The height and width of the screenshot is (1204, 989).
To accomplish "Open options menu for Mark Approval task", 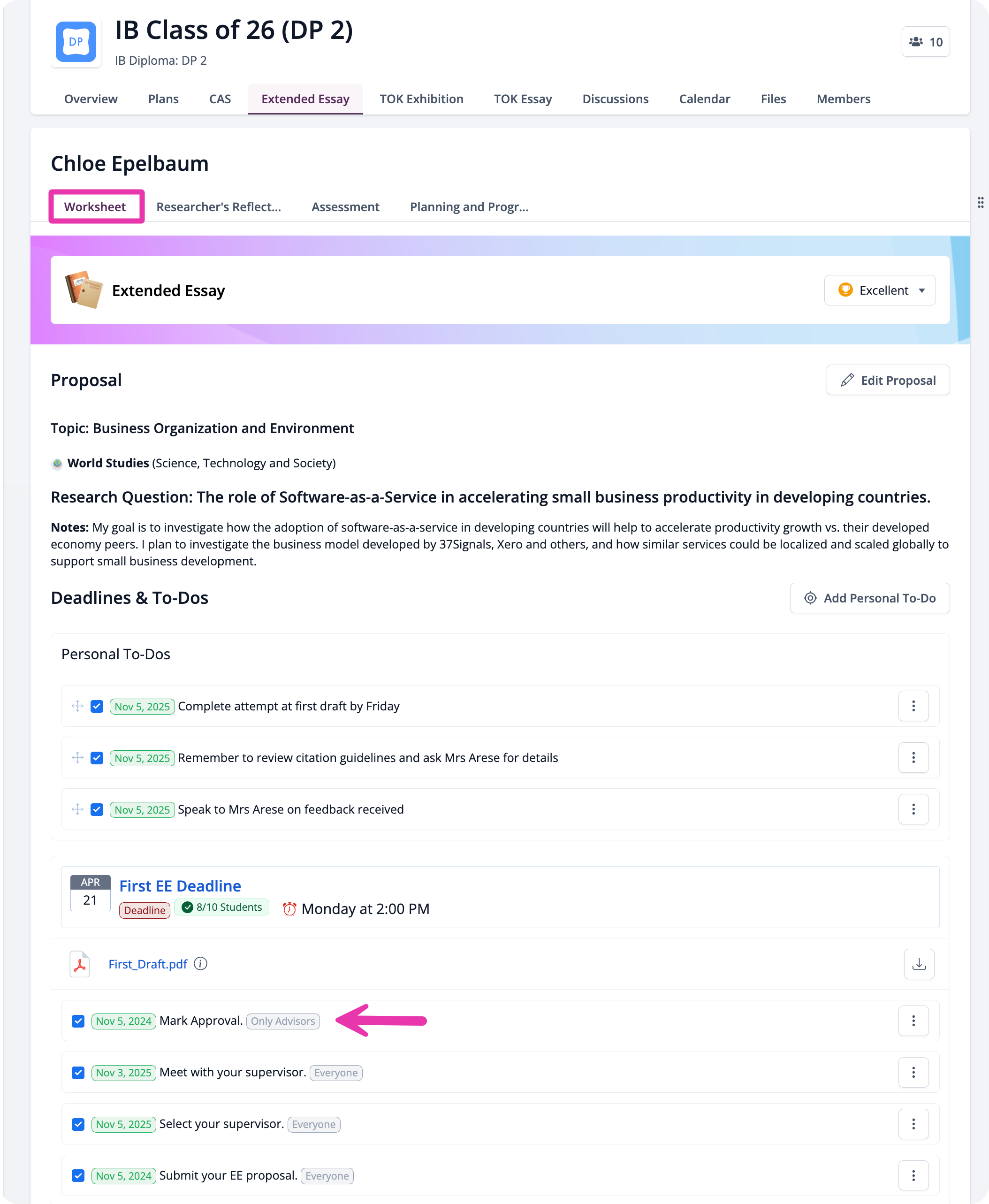I will pyautogui.click(x=913, y=1021).
